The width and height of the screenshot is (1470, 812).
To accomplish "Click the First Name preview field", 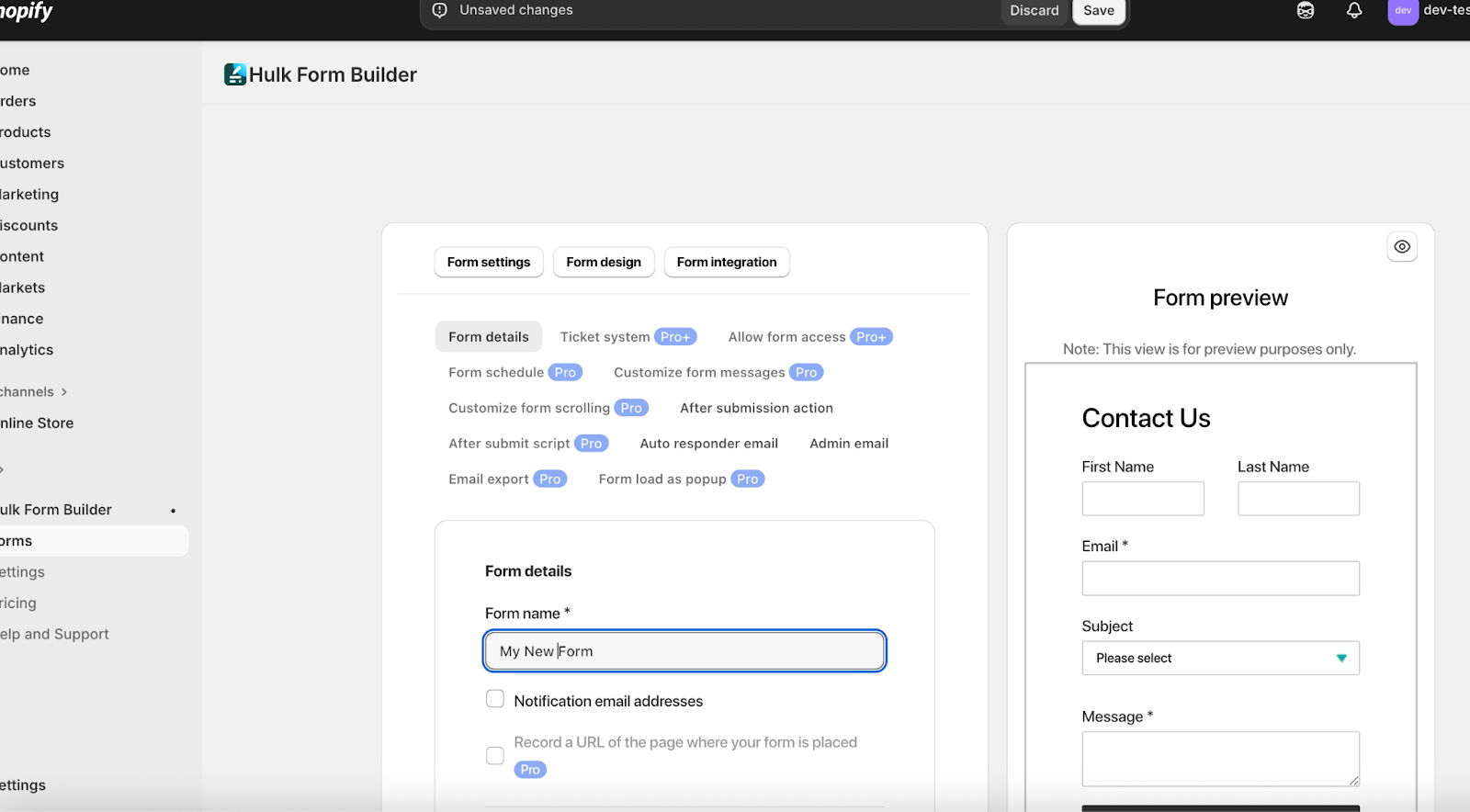I will click(x=1143, y=499).
